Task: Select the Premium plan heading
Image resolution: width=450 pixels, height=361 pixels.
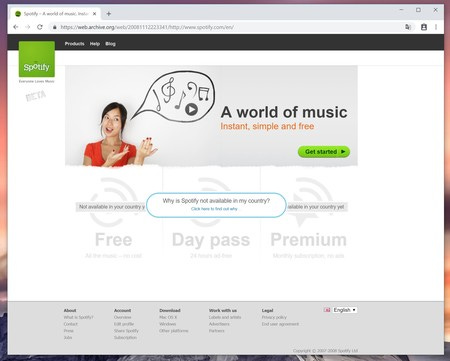Action: pos(308,240)
